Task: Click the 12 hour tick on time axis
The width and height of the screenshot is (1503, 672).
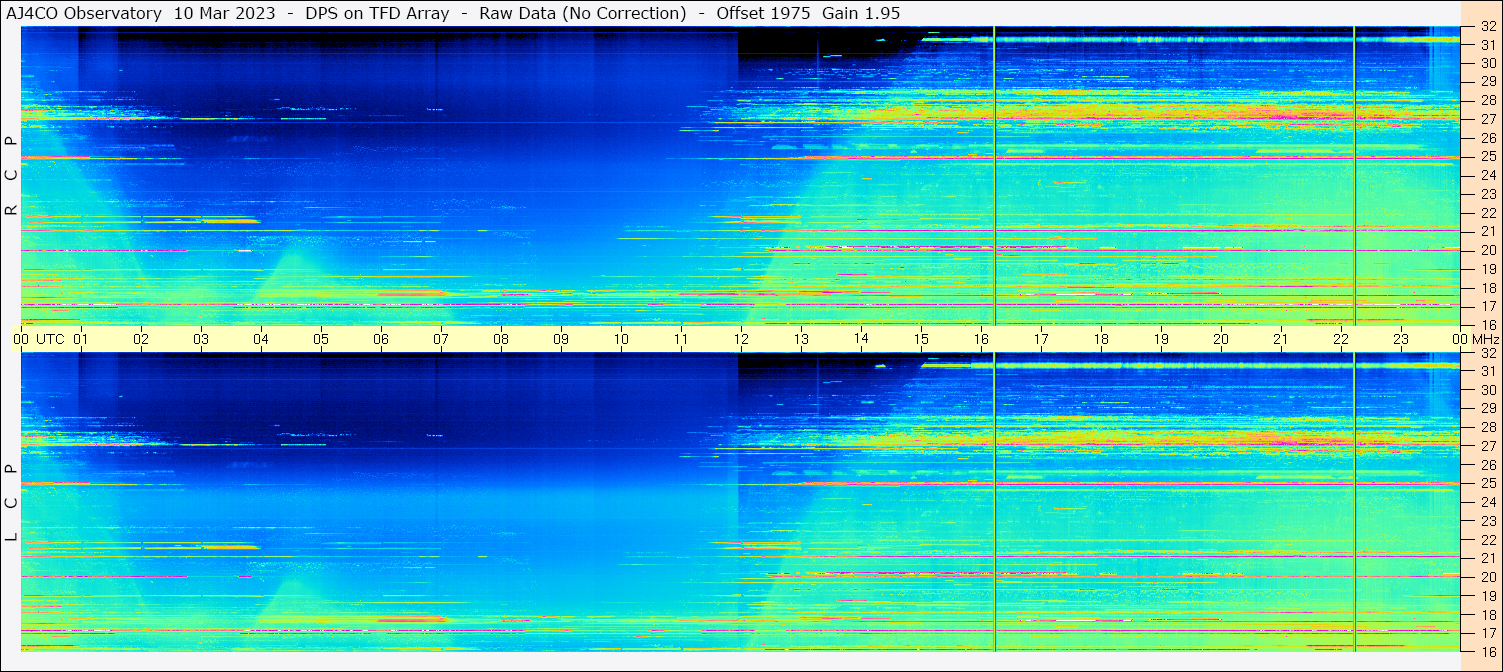Action: point(740,339)
